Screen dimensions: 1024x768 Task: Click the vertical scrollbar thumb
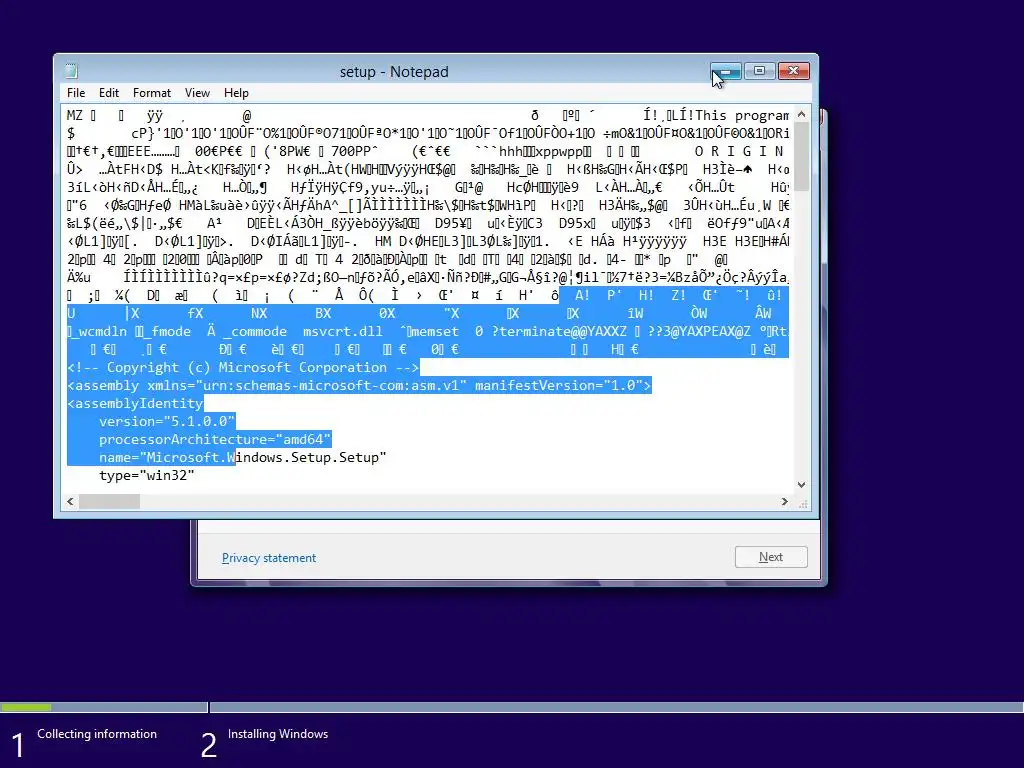click(x=801, y=157)
